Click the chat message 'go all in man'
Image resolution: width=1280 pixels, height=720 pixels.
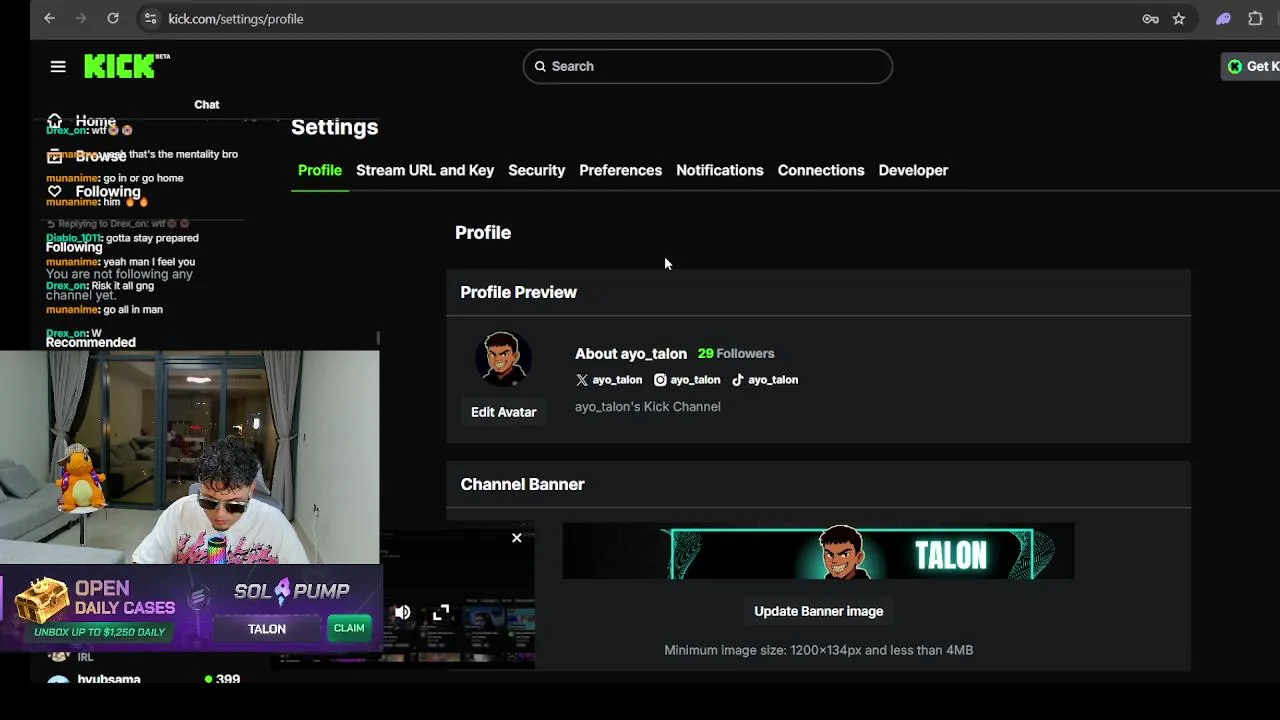click(x=133, y=310)
